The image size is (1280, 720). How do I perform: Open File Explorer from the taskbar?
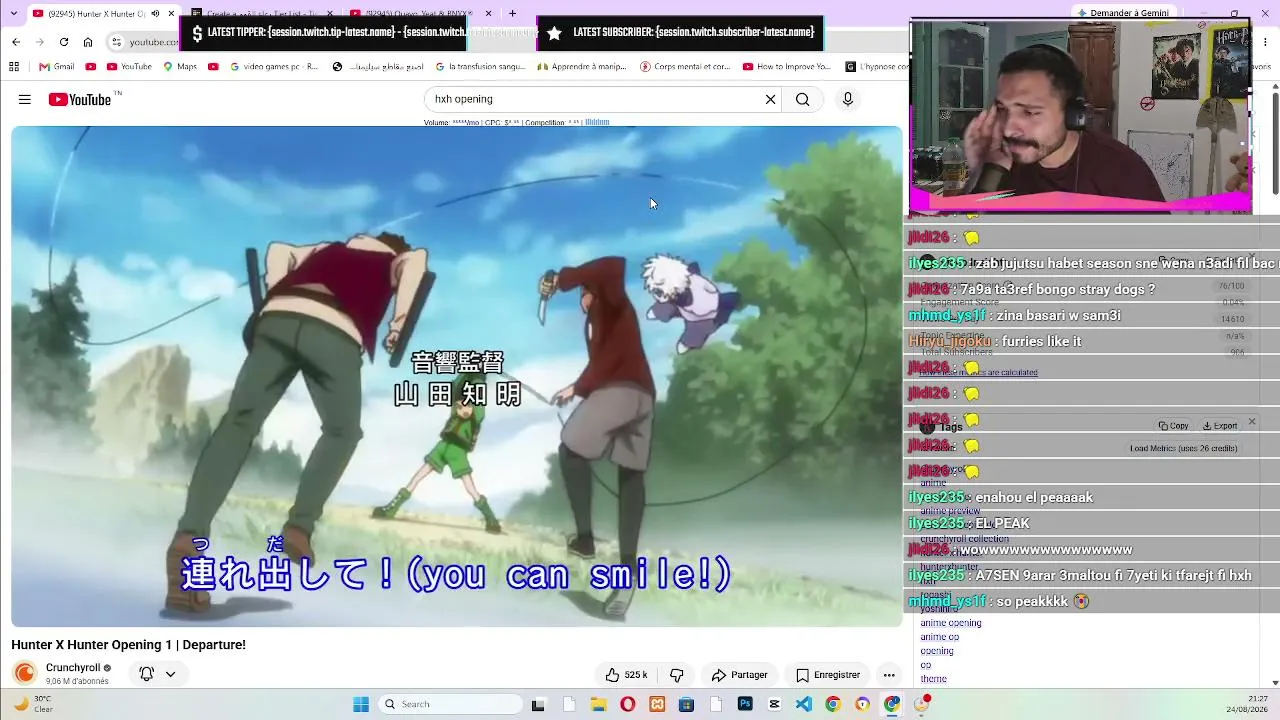coord(598,704)
